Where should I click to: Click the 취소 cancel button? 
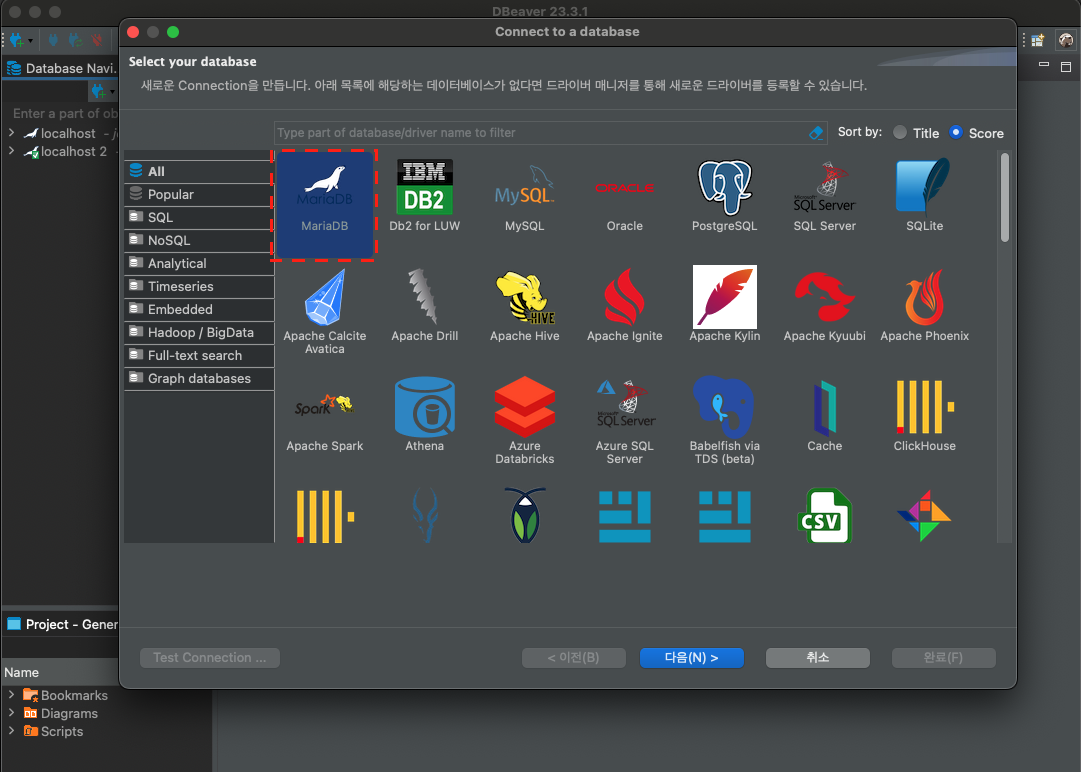point(818,658)
